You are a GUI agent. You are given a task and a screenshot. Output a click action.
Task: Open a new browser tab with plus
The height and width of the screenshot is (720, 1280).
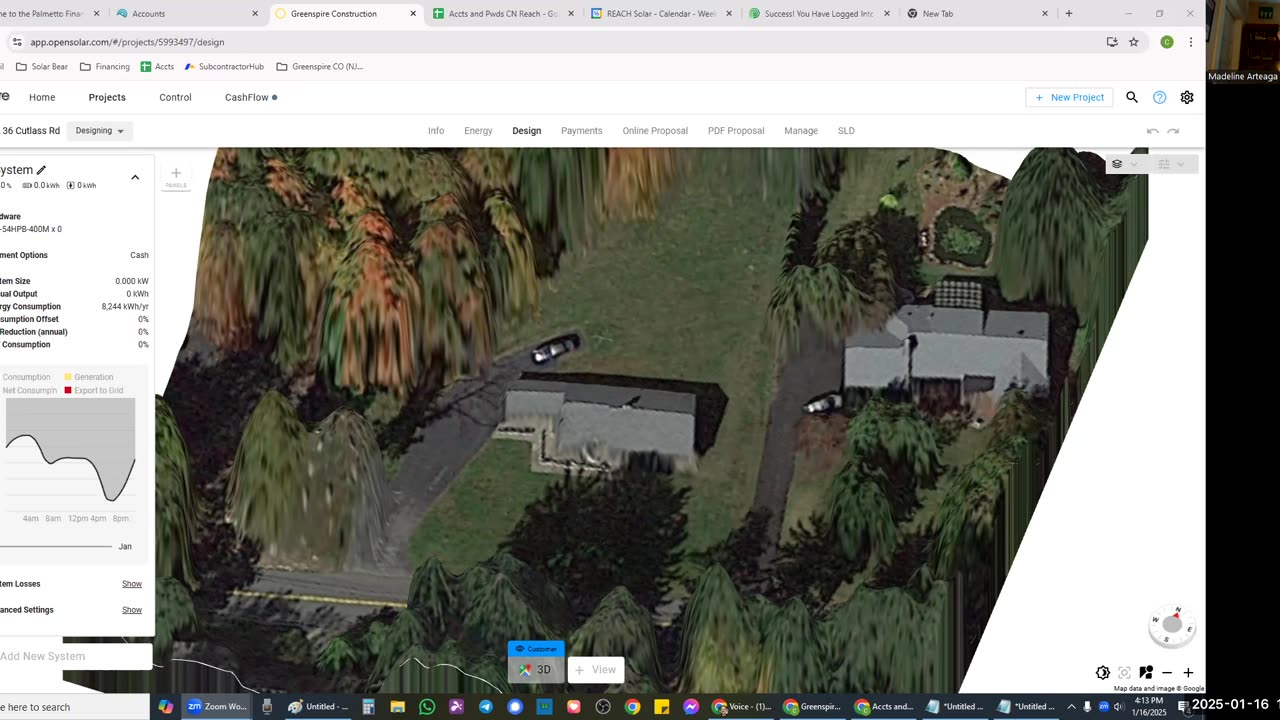[1069, 14]
